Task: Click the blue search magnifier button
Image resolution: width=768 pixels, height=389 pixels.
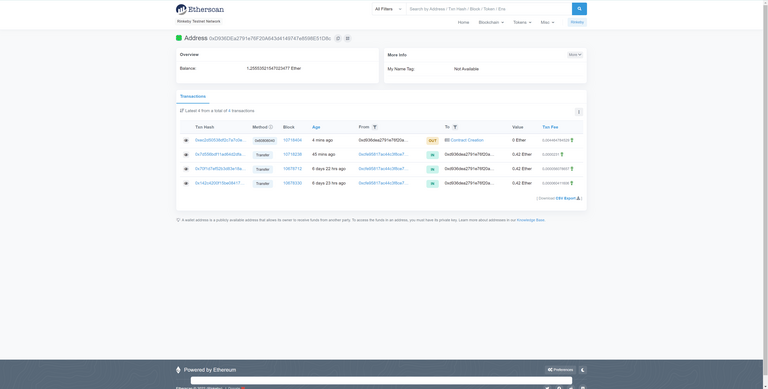Action: pyautogui.click(x=579, y=9)
